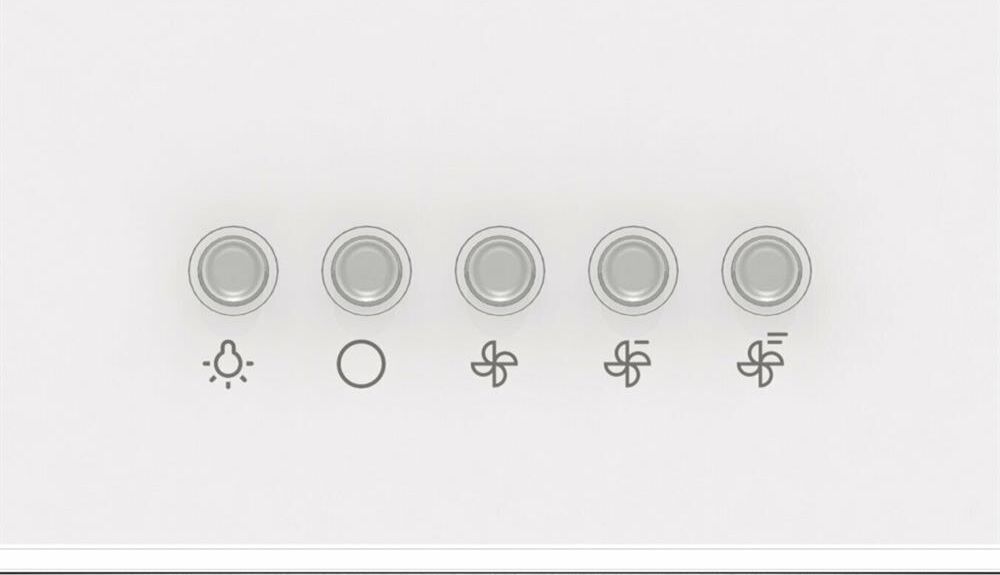Viewport: 1000px width, 575px height.
Task: Tap the fourth push button from left
Action: [x=633, y=271]
